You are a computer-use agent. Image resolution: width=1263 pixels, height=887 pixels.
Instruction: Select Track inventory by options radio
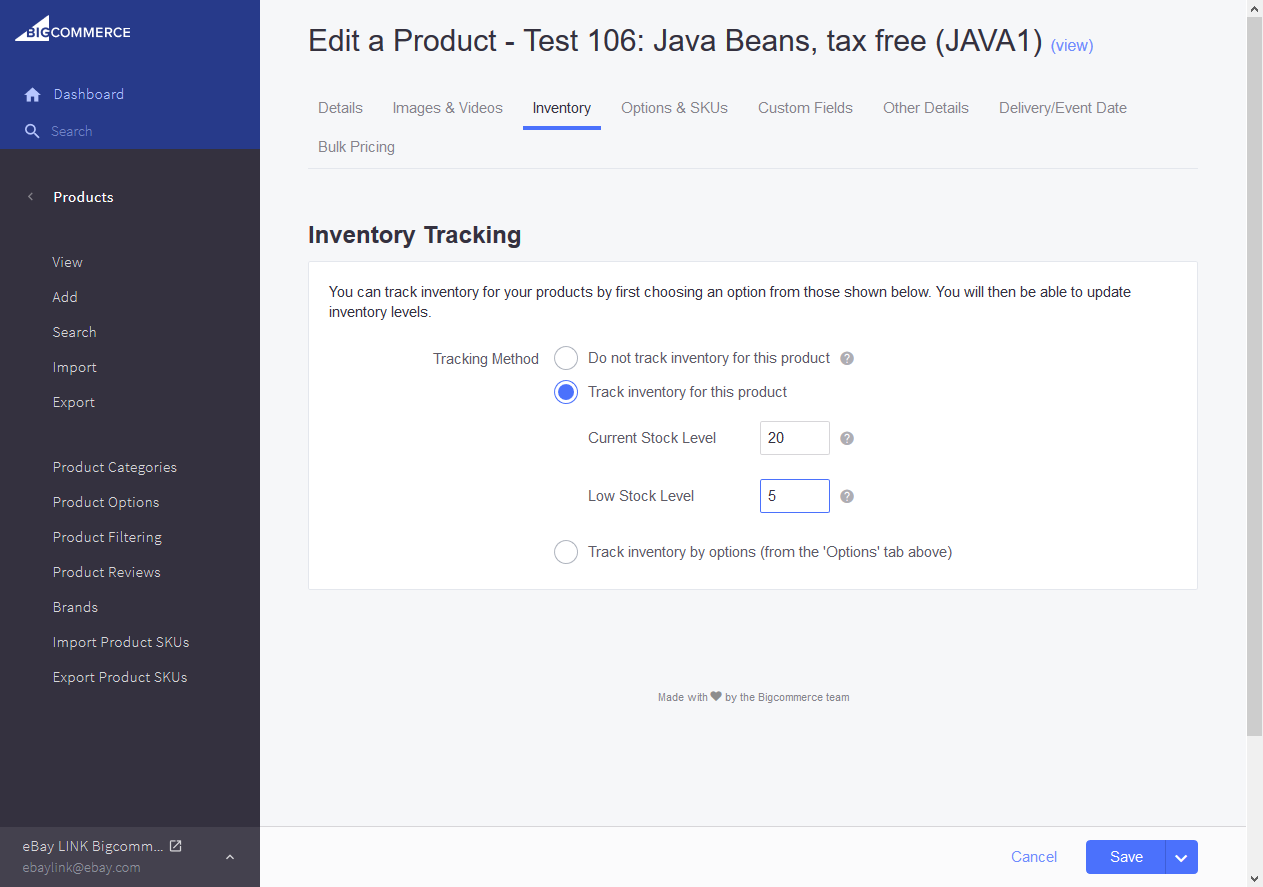pyautogui.click(x=566, y=552)
